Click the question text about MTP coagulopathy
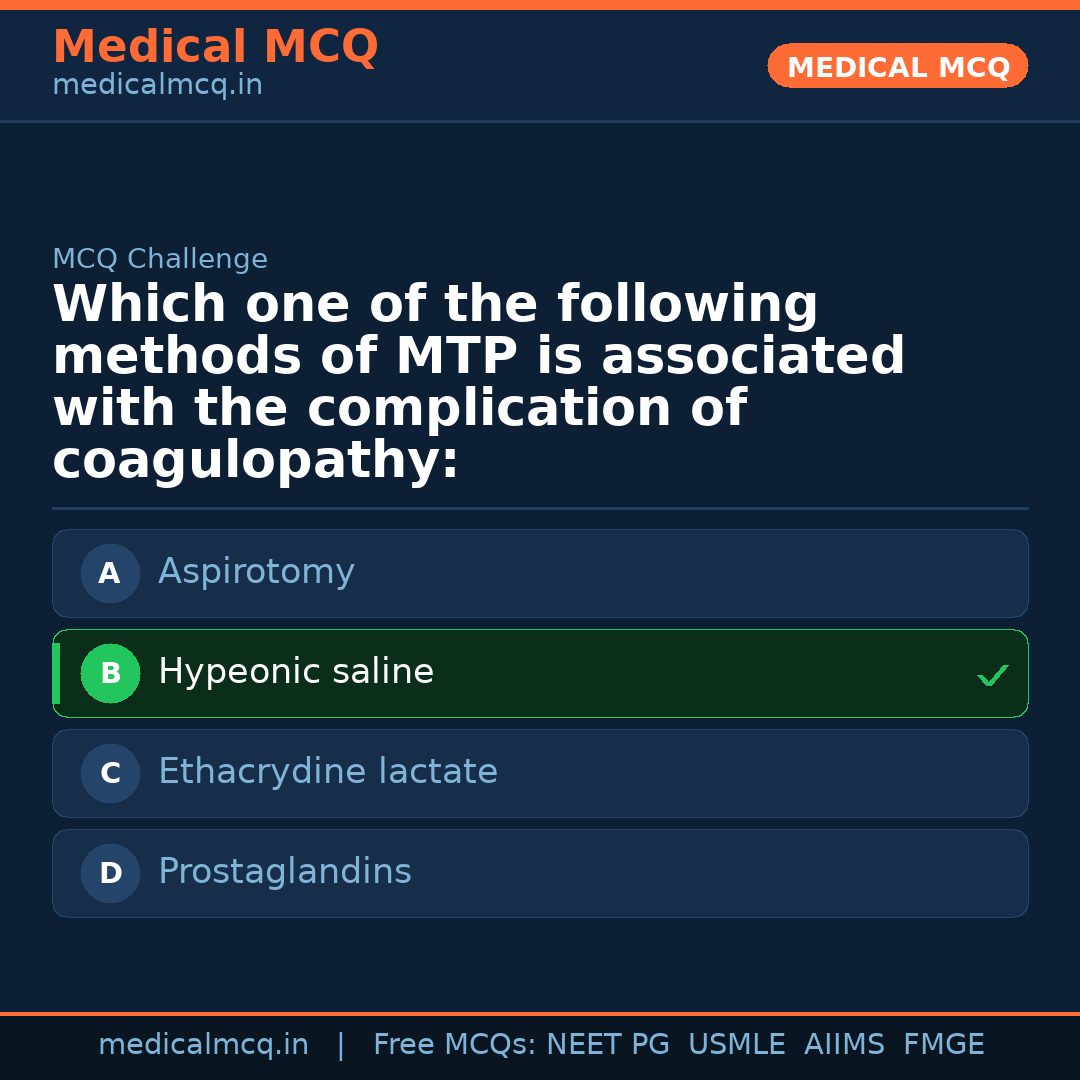The width and height of the screenshot is (1080, 1080). [478, 383]
